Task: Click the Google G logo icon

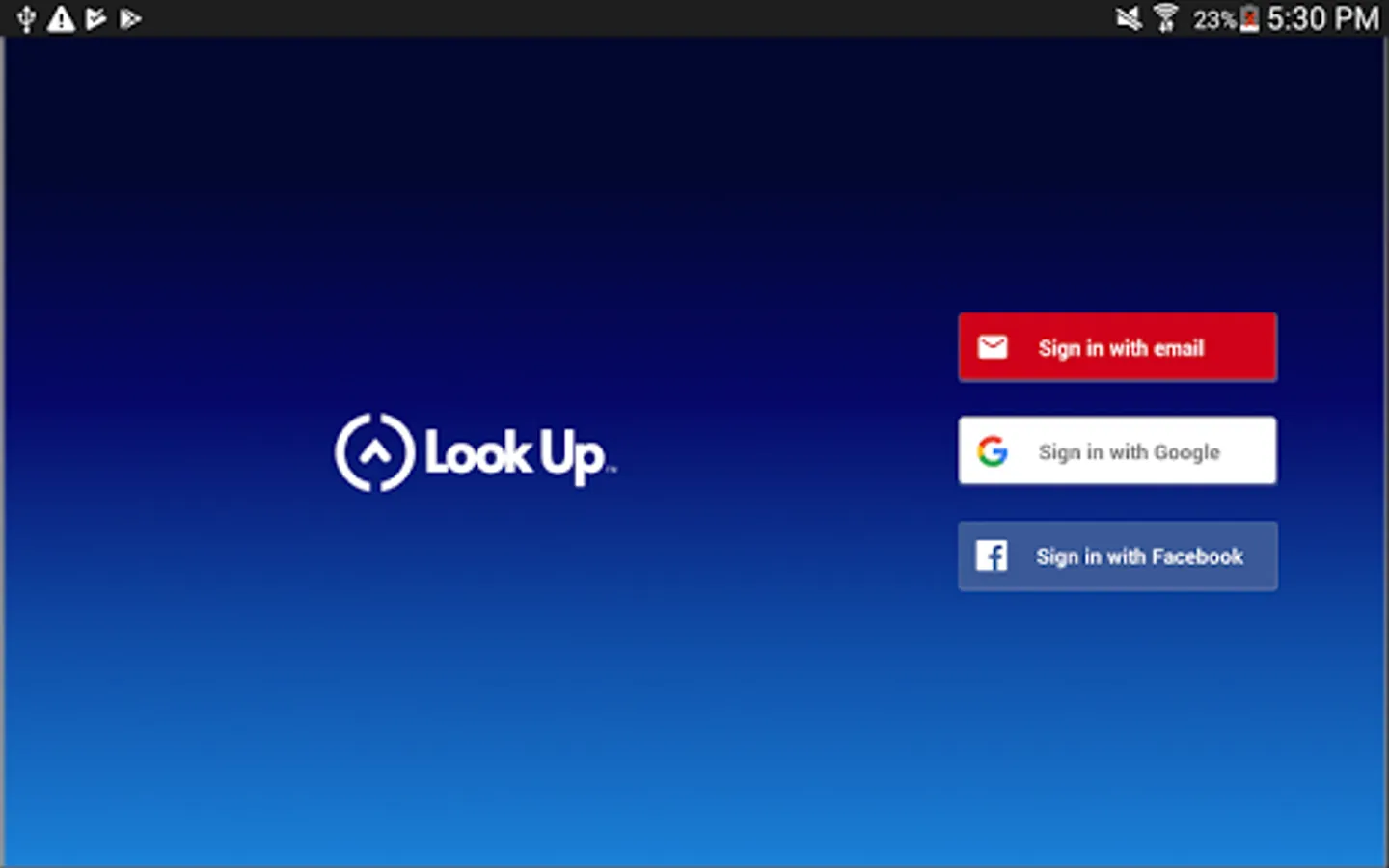Action: point(993,451)
